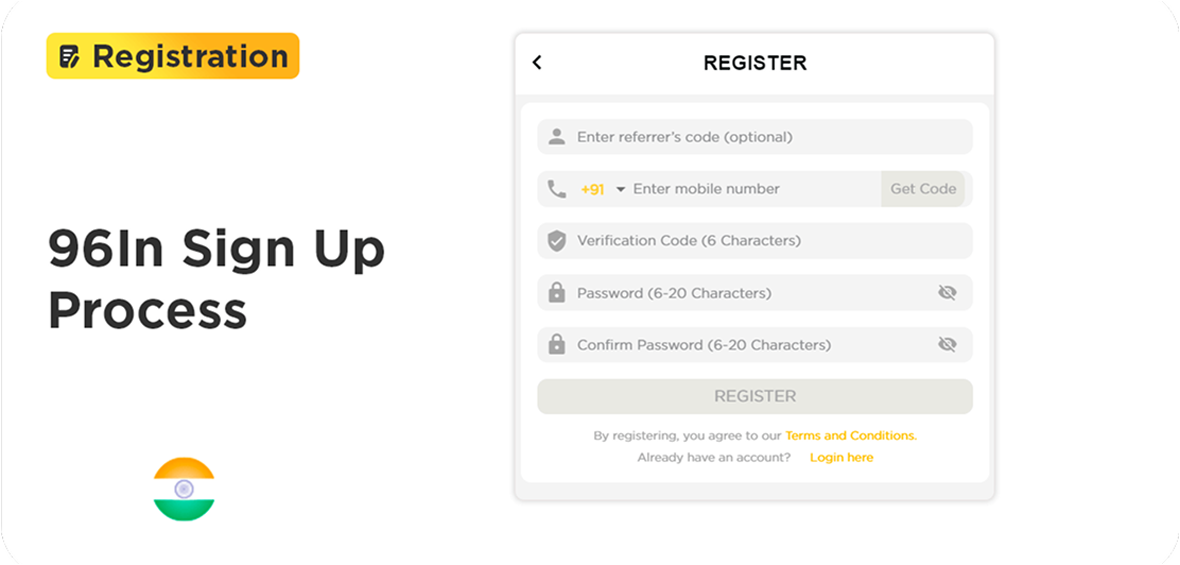The image size is (1180, 565).
Task: Click the India flag circle icon
Action: click(184, 489)
